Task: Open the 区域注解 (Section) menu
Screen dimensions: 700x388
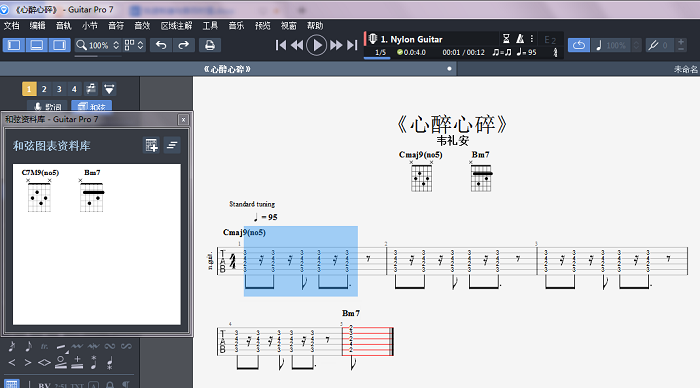Action: click(x=176, y=26)
